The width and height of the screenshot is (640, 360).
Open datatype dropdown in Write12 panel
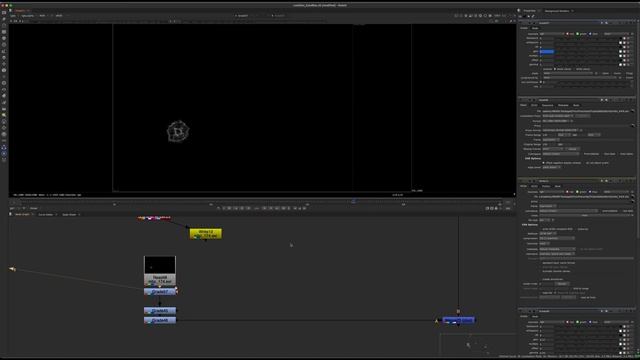pyautogui.click(x=548, y=233)
